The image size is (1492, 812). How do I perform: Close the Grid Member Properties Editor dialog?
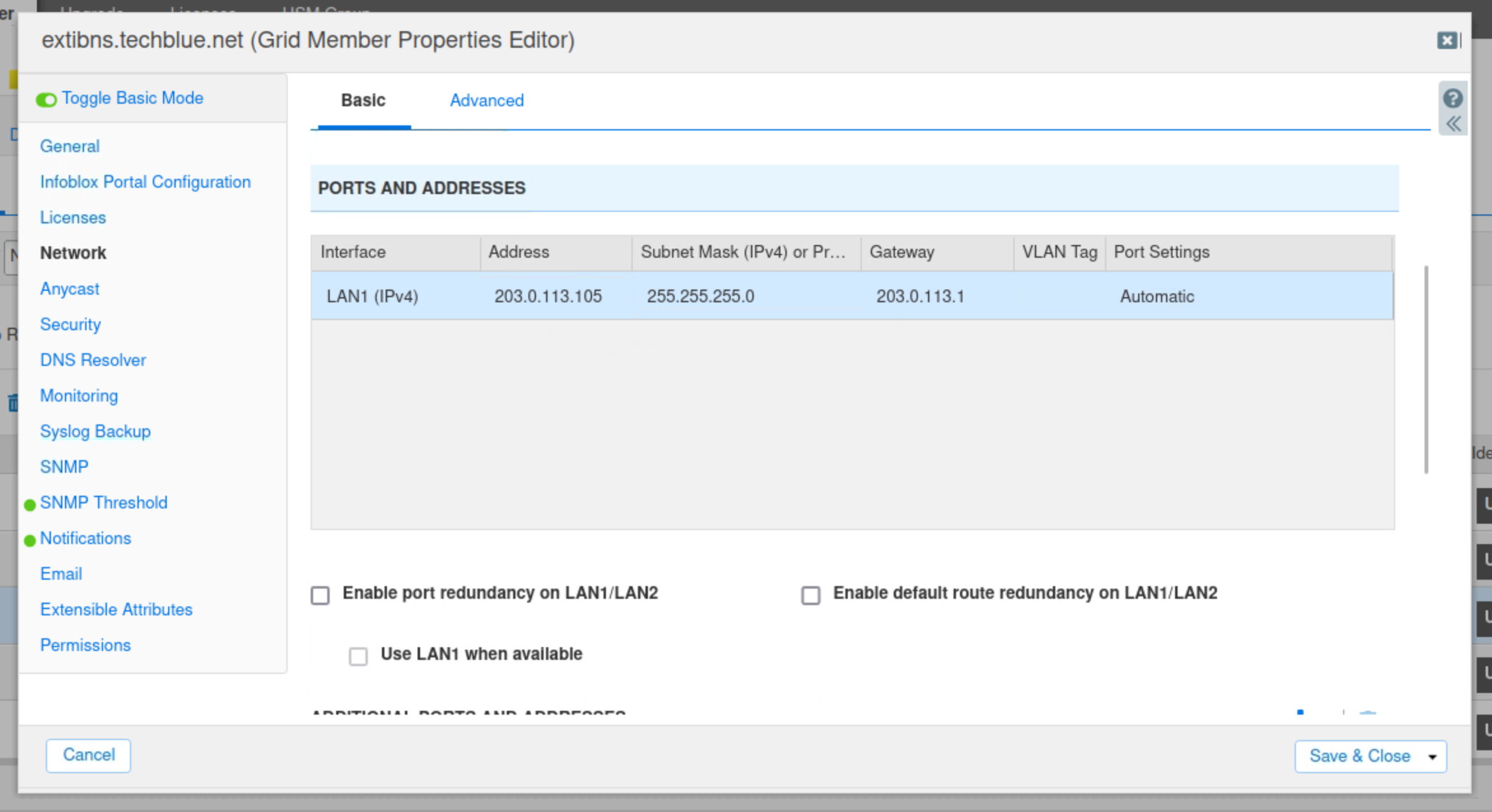[x=1447, y=41]
